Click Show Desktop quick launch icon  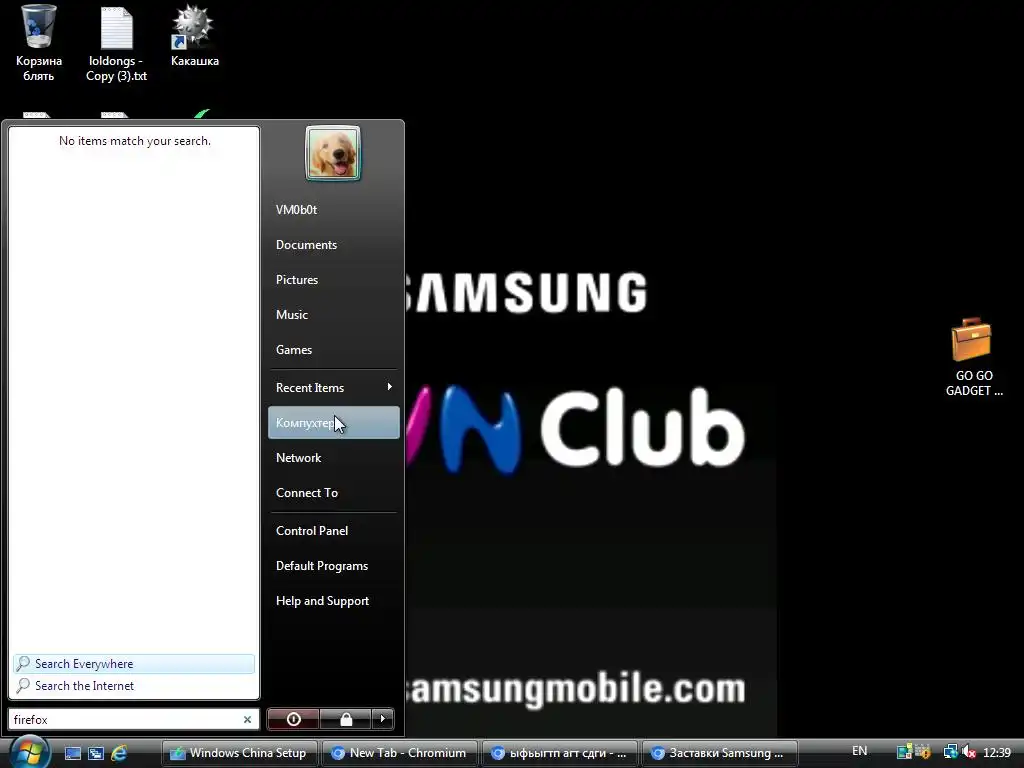[x=73, y=753]
